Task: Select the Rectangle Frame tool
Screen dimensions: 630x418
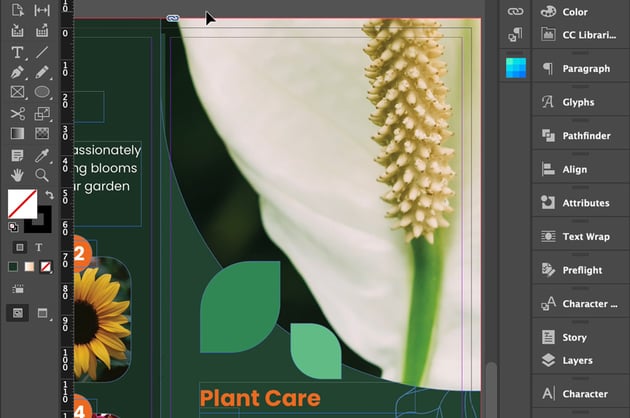Action: (17, 92)
